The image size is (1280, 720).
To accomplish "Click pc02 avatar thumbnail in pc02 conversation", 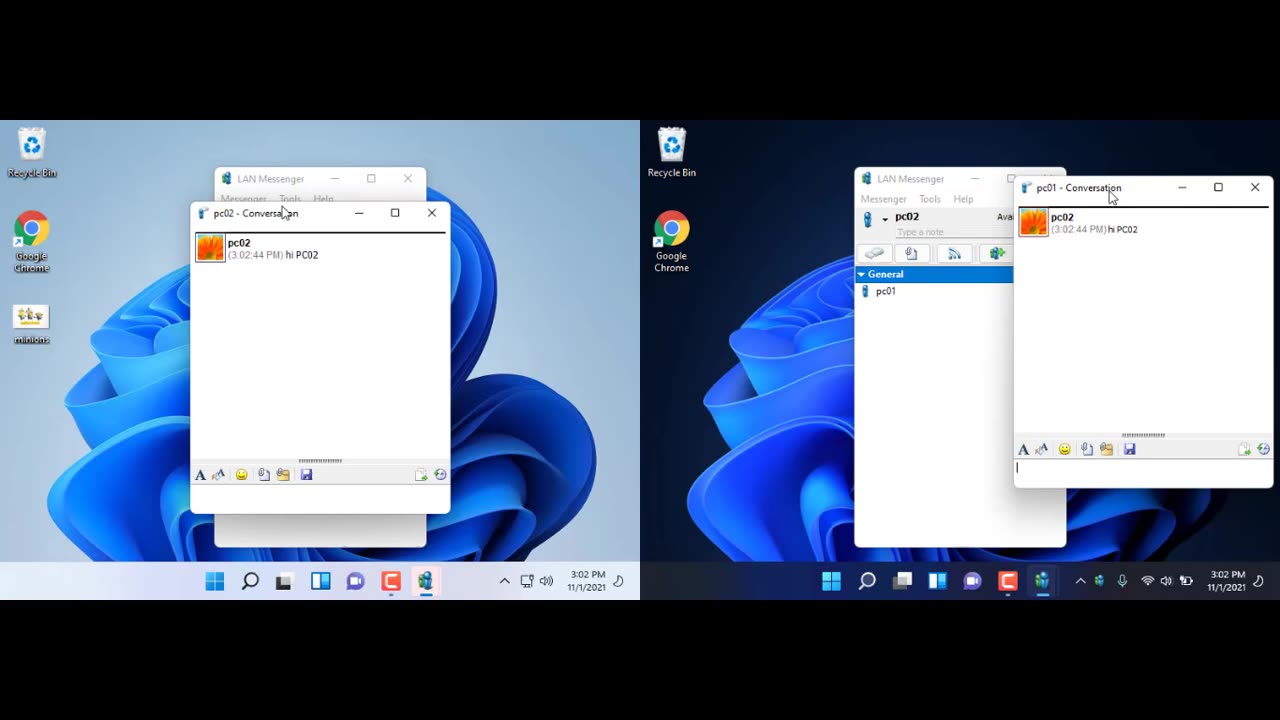I will click(210, 248).
